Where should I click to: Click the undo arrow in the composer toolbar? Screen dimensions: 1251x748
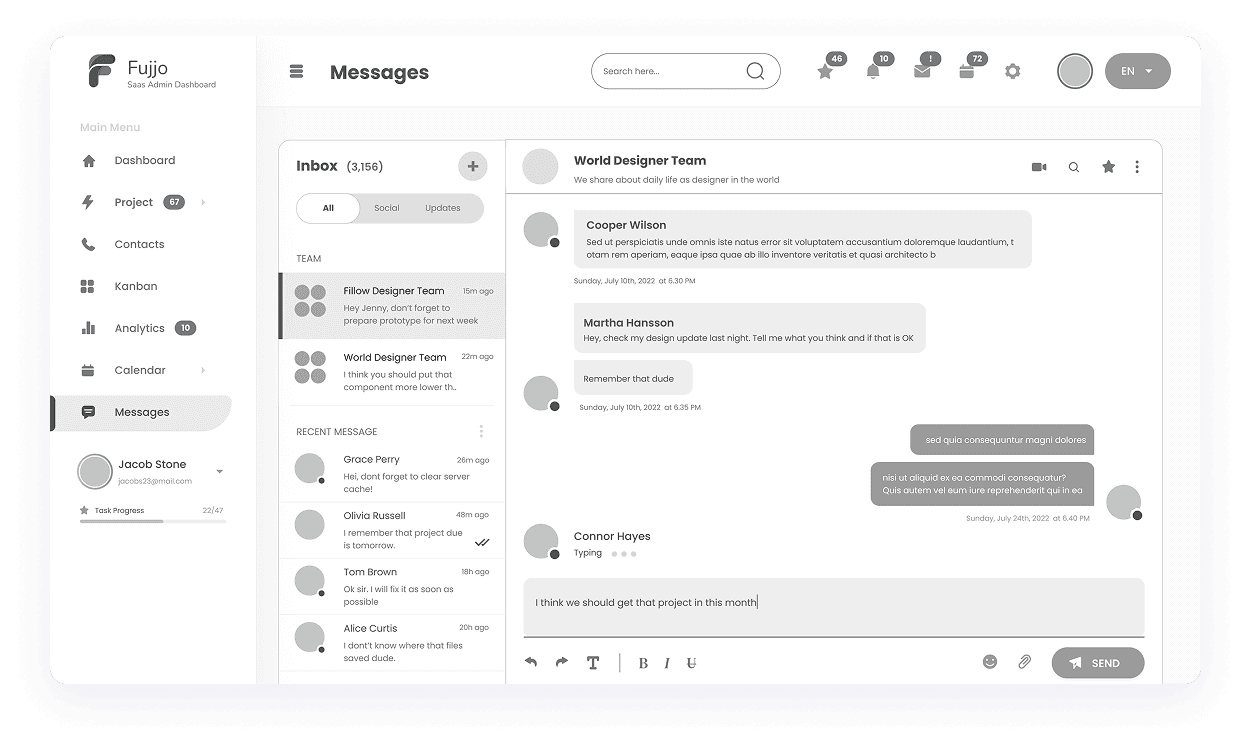(x=531, y=661)
